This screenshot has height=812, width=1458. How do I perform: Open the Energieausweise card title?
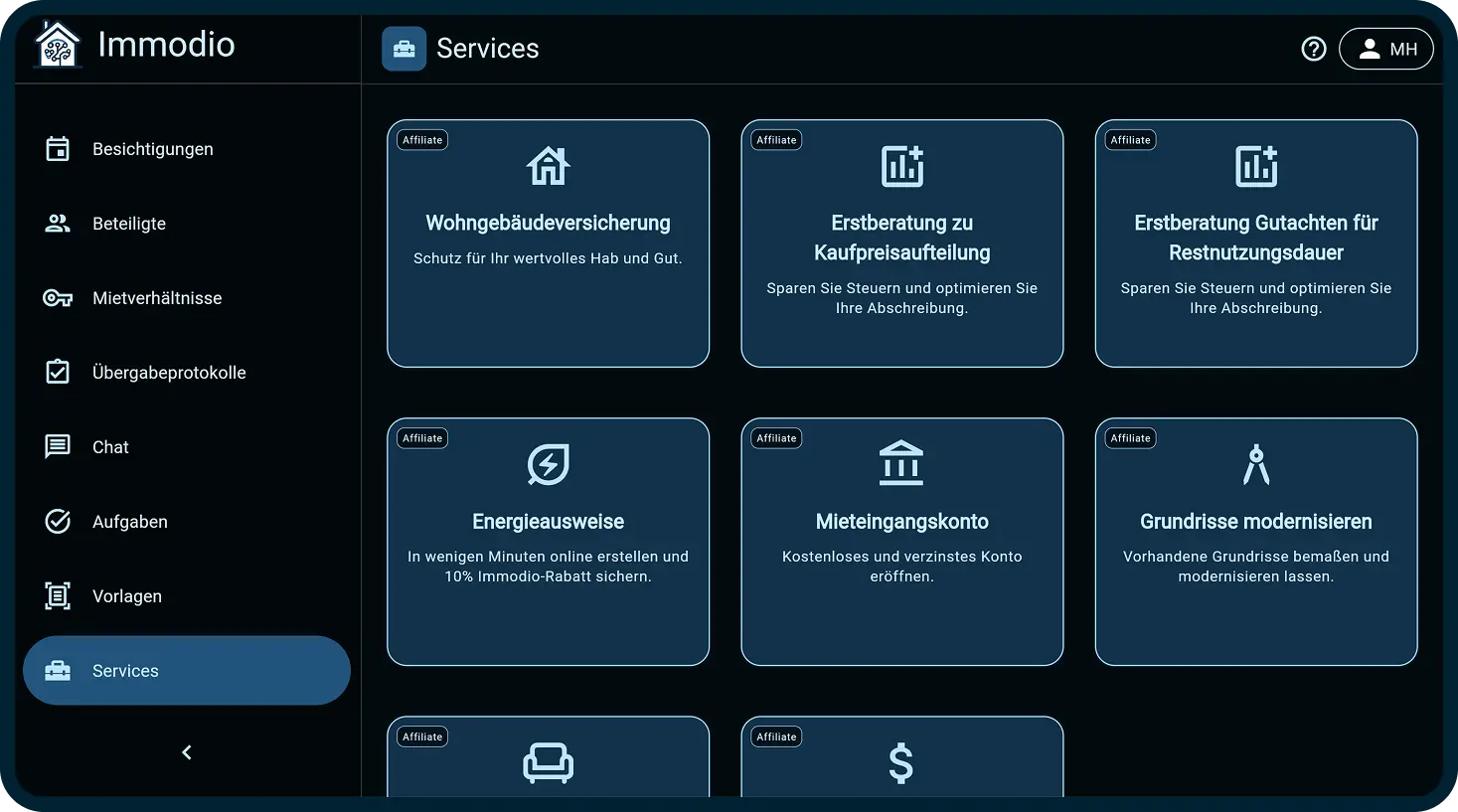point(549,522)
